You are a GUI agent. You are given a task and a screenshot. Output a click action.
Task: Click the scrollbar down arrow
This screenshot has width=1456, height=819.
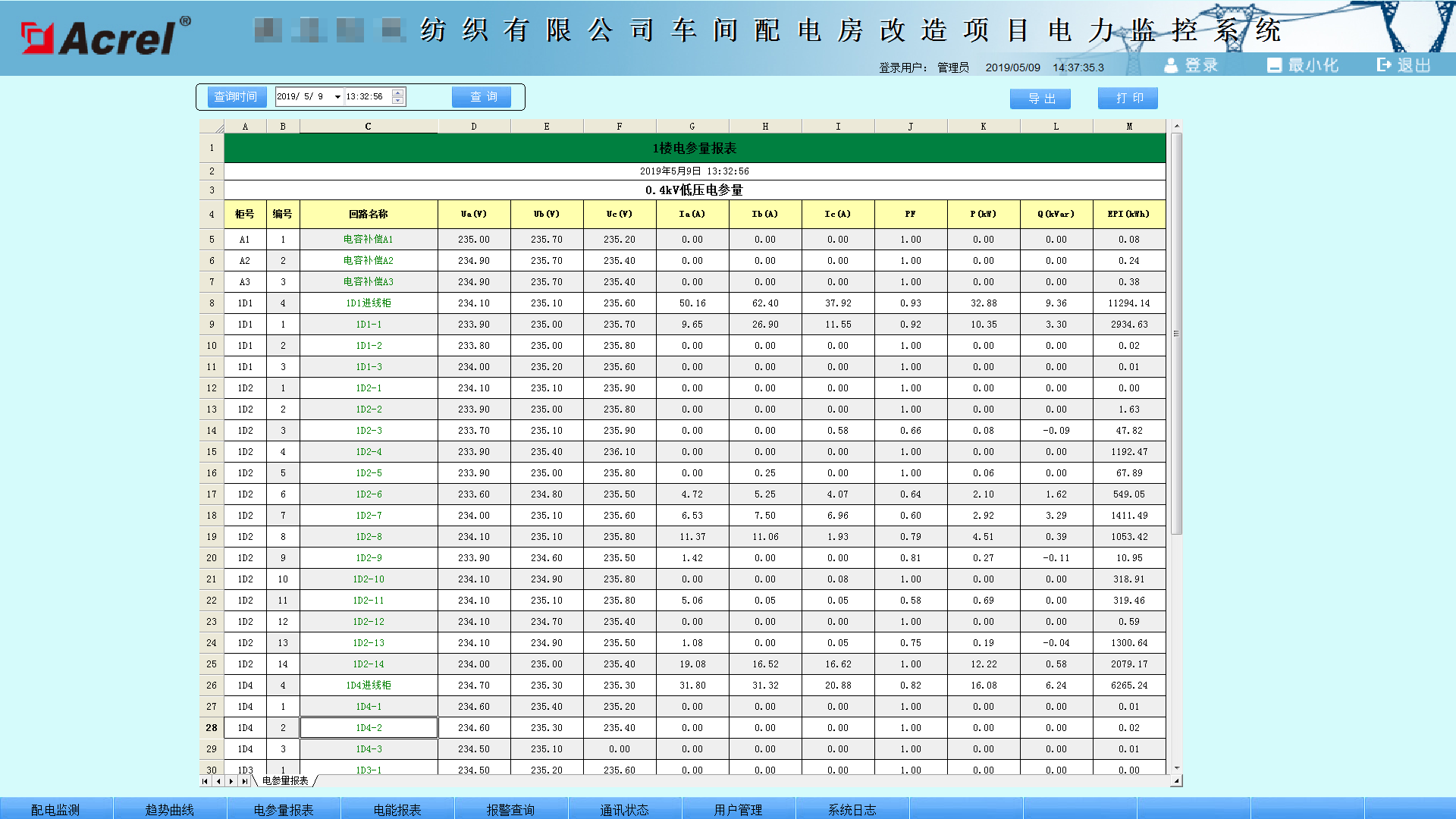click(1176, 768)
